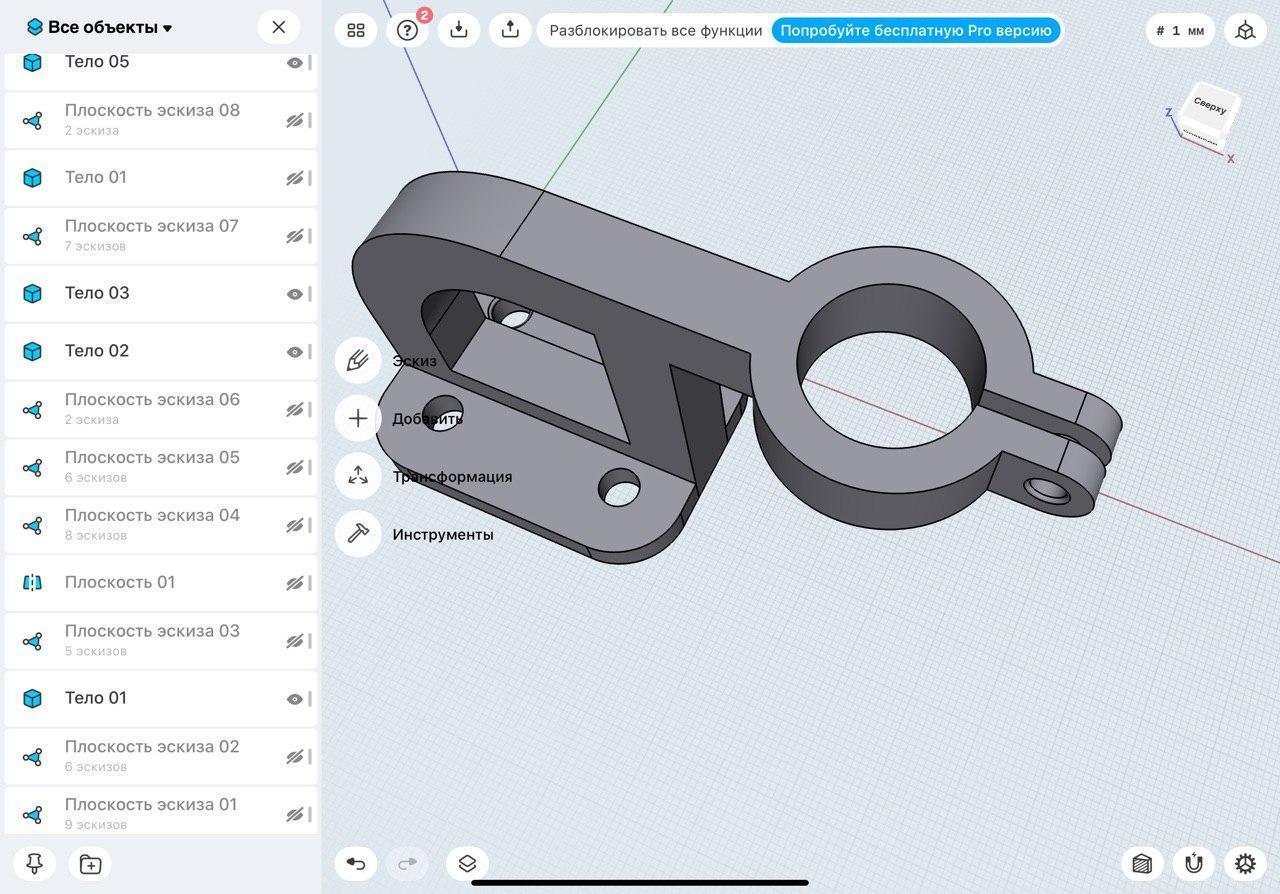The image size is (1280, 894).
Task: Select the Плоскость эскиза 03 row
Action: pyautogui.click(x=161, y=641)
